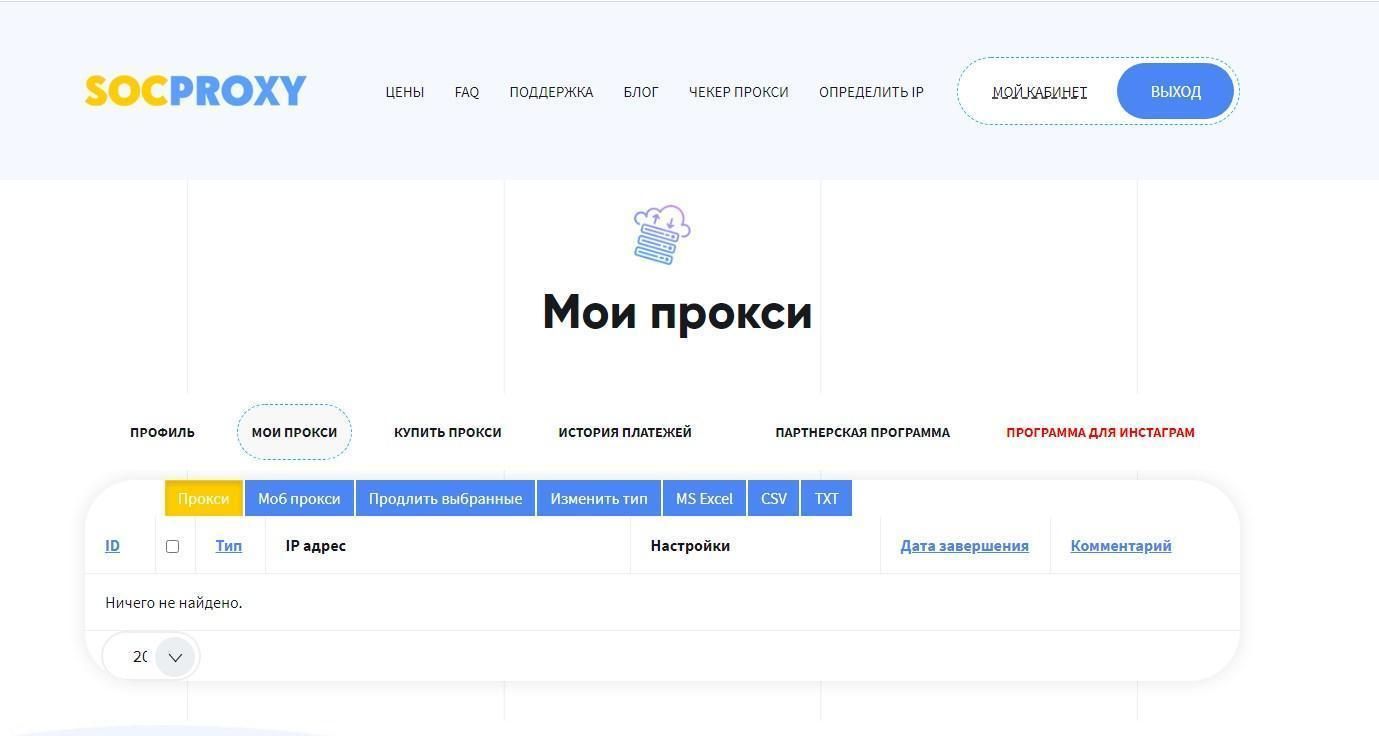Select the МОИ ПРОКСИ tab
1379x736 pixels.
coord(294,432)
